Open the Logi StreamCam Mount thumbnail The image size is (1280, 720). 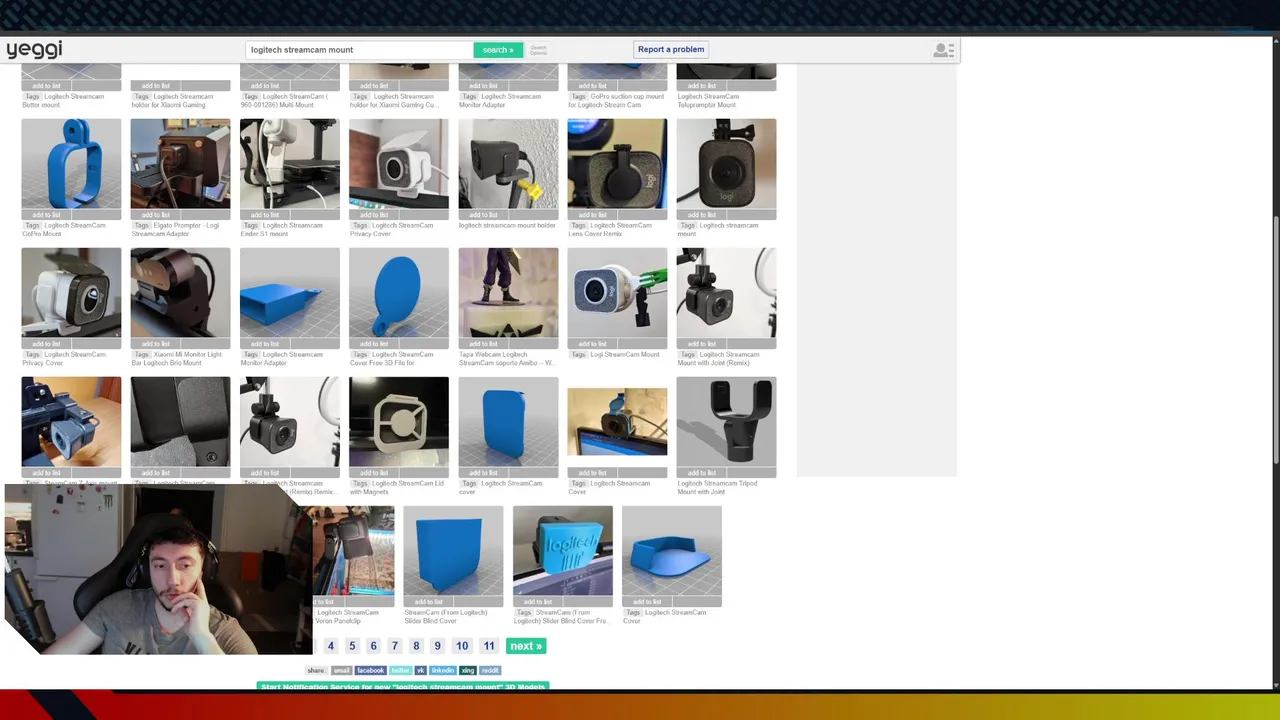617,293
